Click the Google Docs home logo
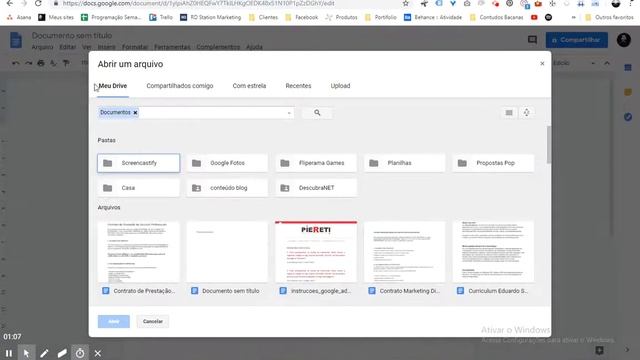This screenshot has width=640, height=360. tap(16, 40)
